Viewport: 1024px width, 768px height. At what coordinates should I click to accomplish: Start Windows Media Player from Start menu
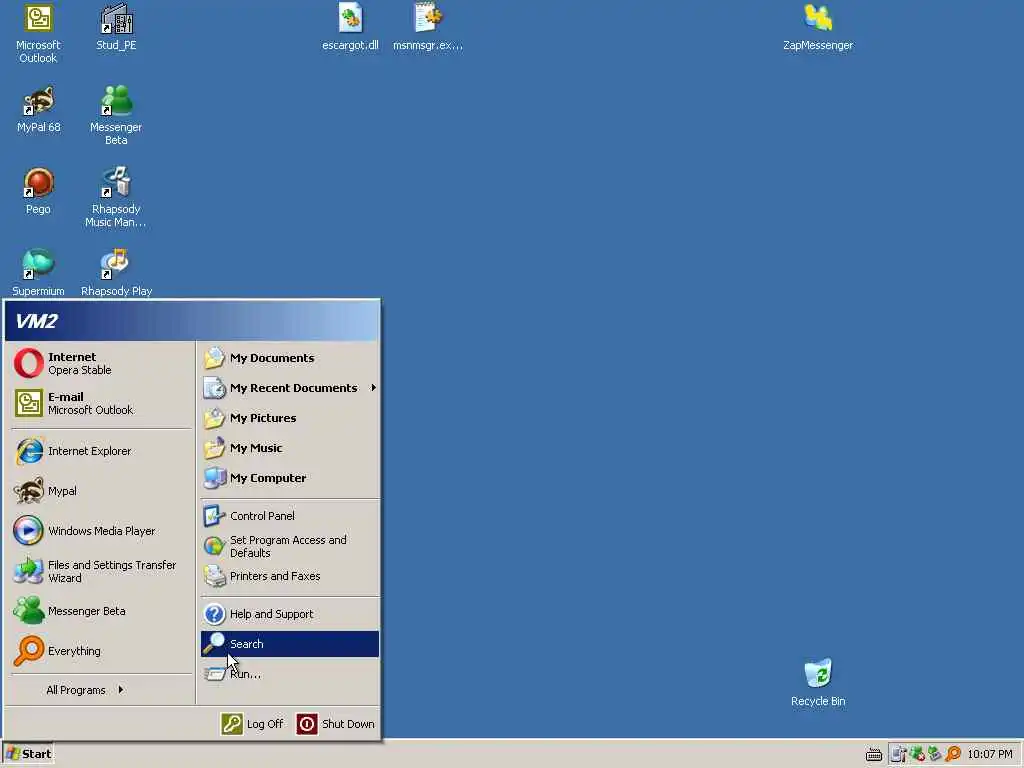101,531
